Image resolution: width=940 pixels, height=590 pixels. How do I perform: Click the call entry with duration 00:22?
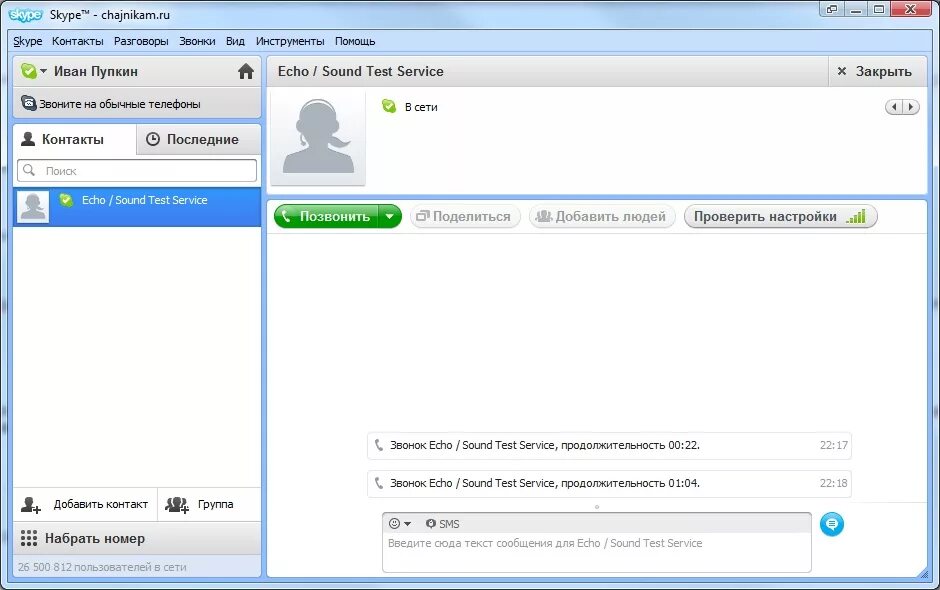pyautogui.click(x=609, y=445)
